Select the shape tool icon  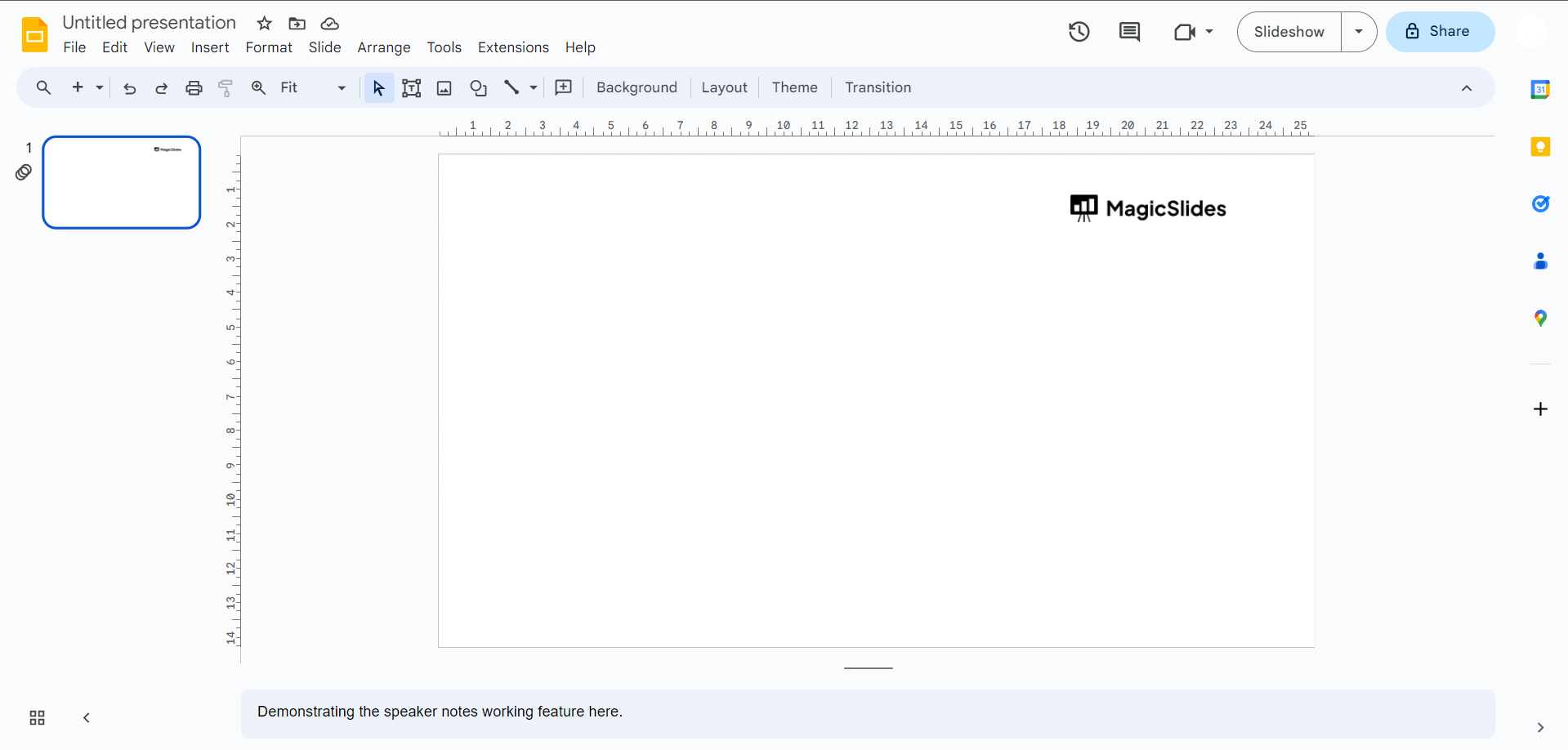coord(479,87)
